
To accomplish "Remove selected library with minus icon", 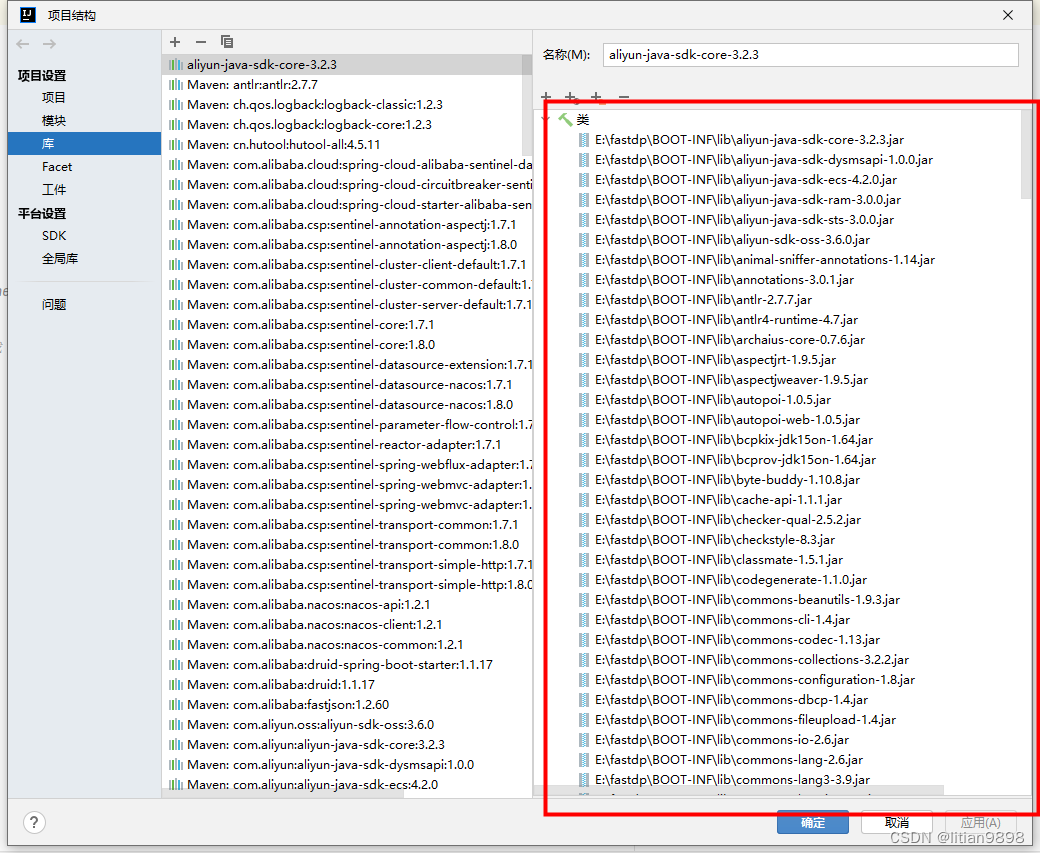I will (x=201, y=42).
